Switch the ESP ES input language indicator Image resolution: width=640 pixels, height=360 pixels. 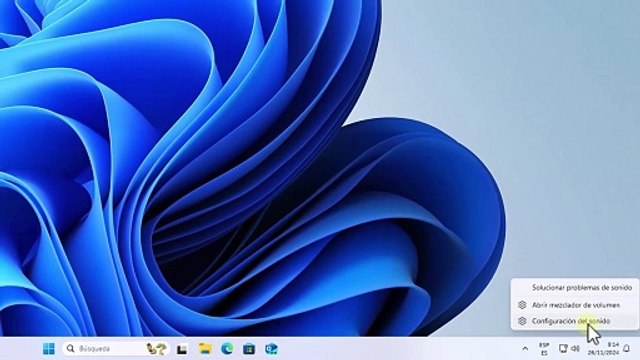[x=544, y=349]
